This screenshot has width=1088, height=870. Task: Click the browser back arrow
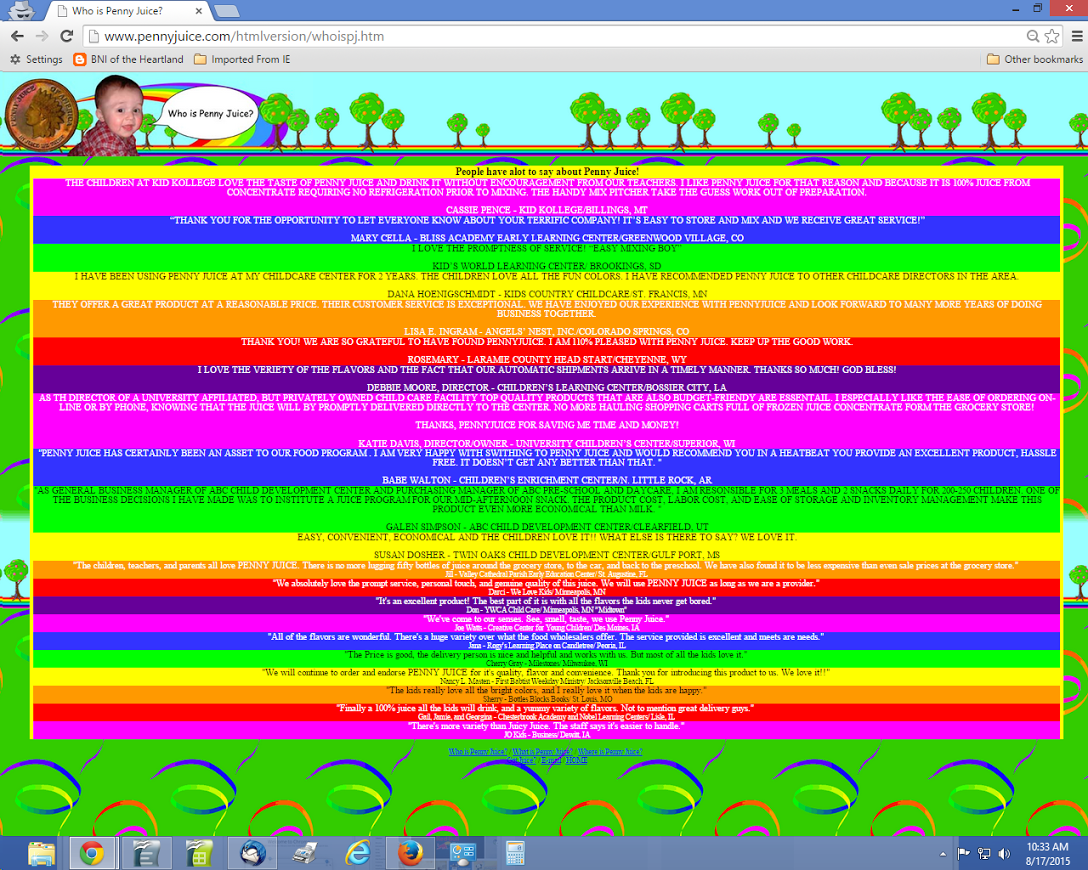point(17,36)
